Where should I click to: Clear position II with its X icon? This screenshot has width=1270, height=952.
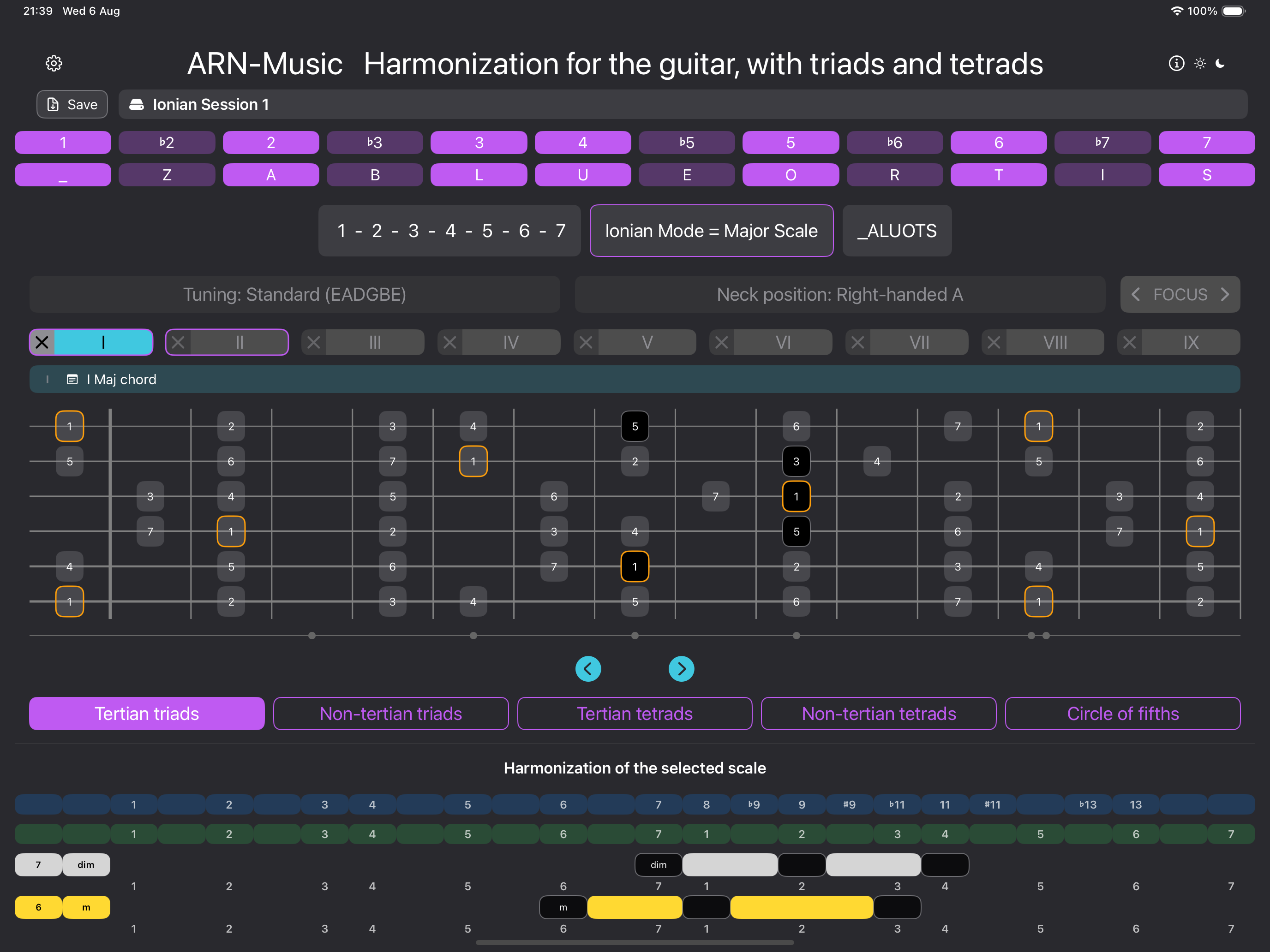click(178, 343)
